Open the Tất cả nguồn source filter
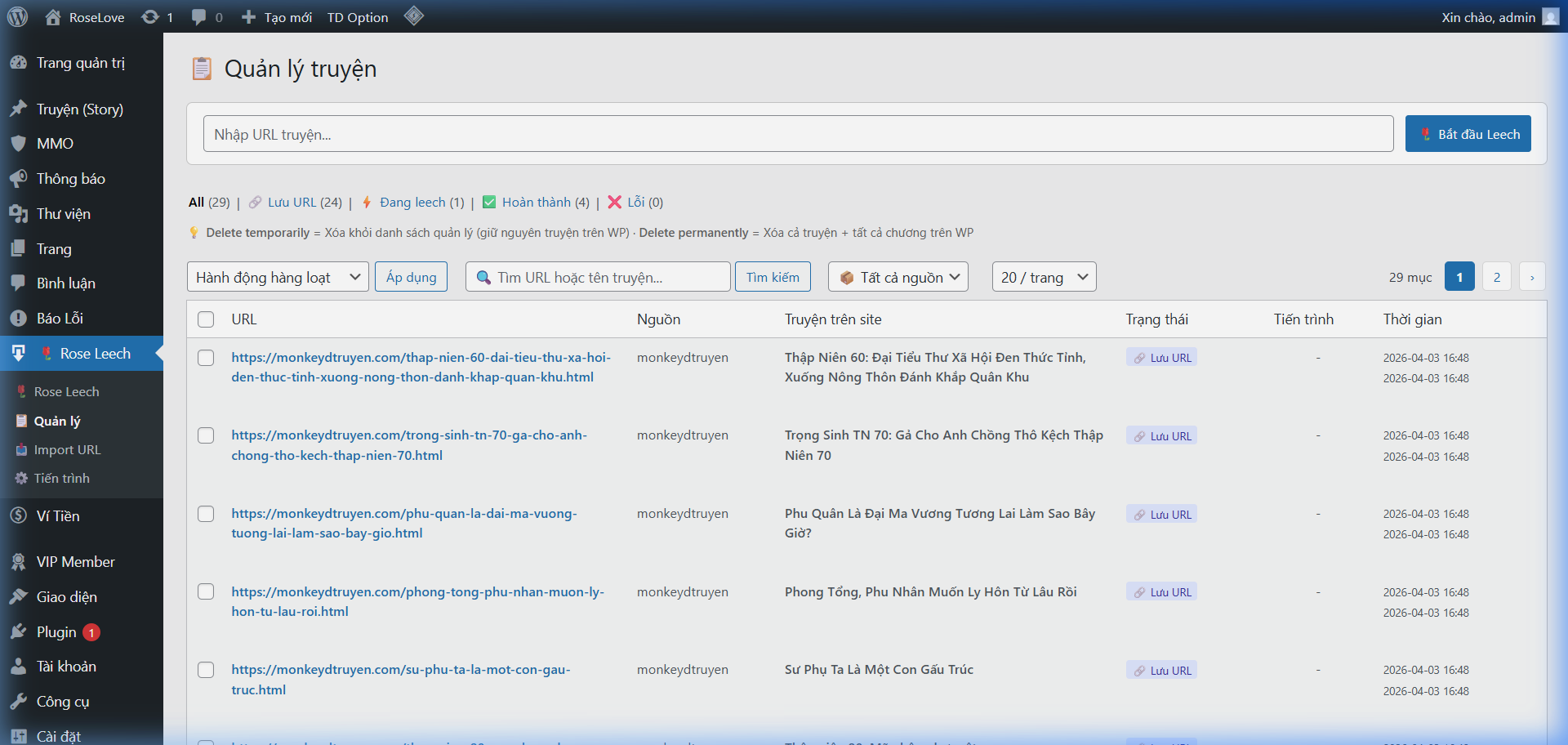The height and width of the screenshot is (745, 1568). (x=898, y=277)
